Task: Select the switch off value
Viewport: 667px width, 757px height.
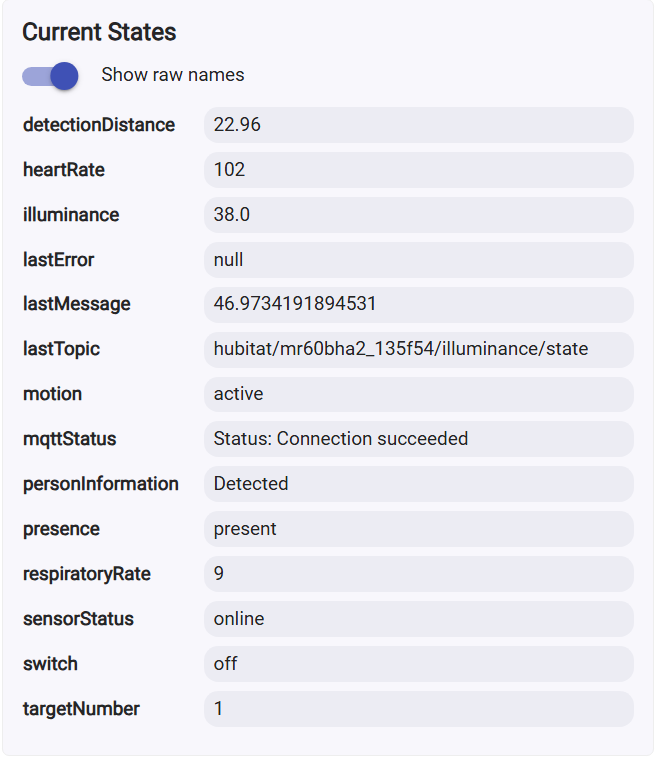Action: pyautogui.click(x=418, y=664)
